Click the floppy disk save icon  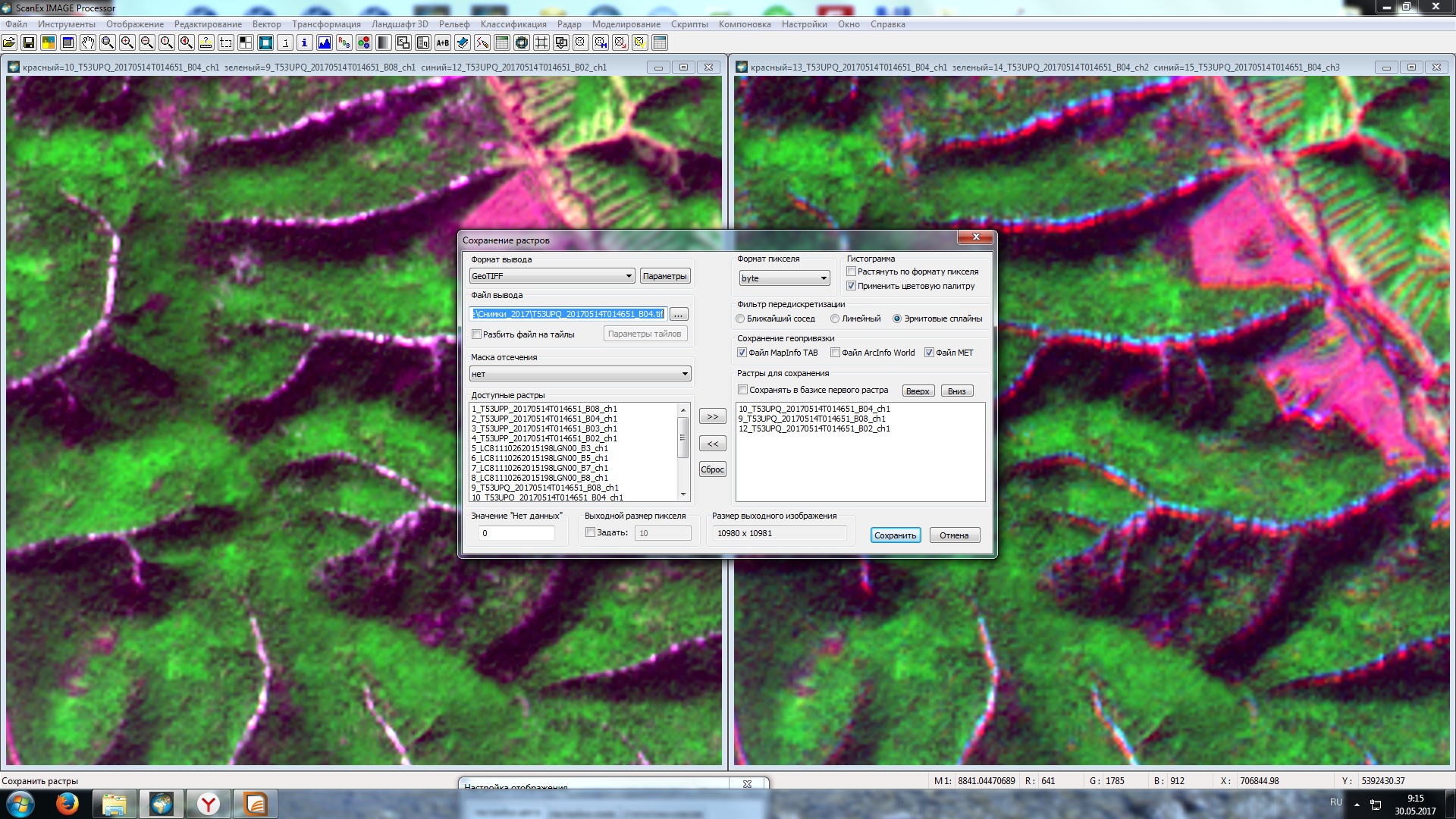[29, 43]
